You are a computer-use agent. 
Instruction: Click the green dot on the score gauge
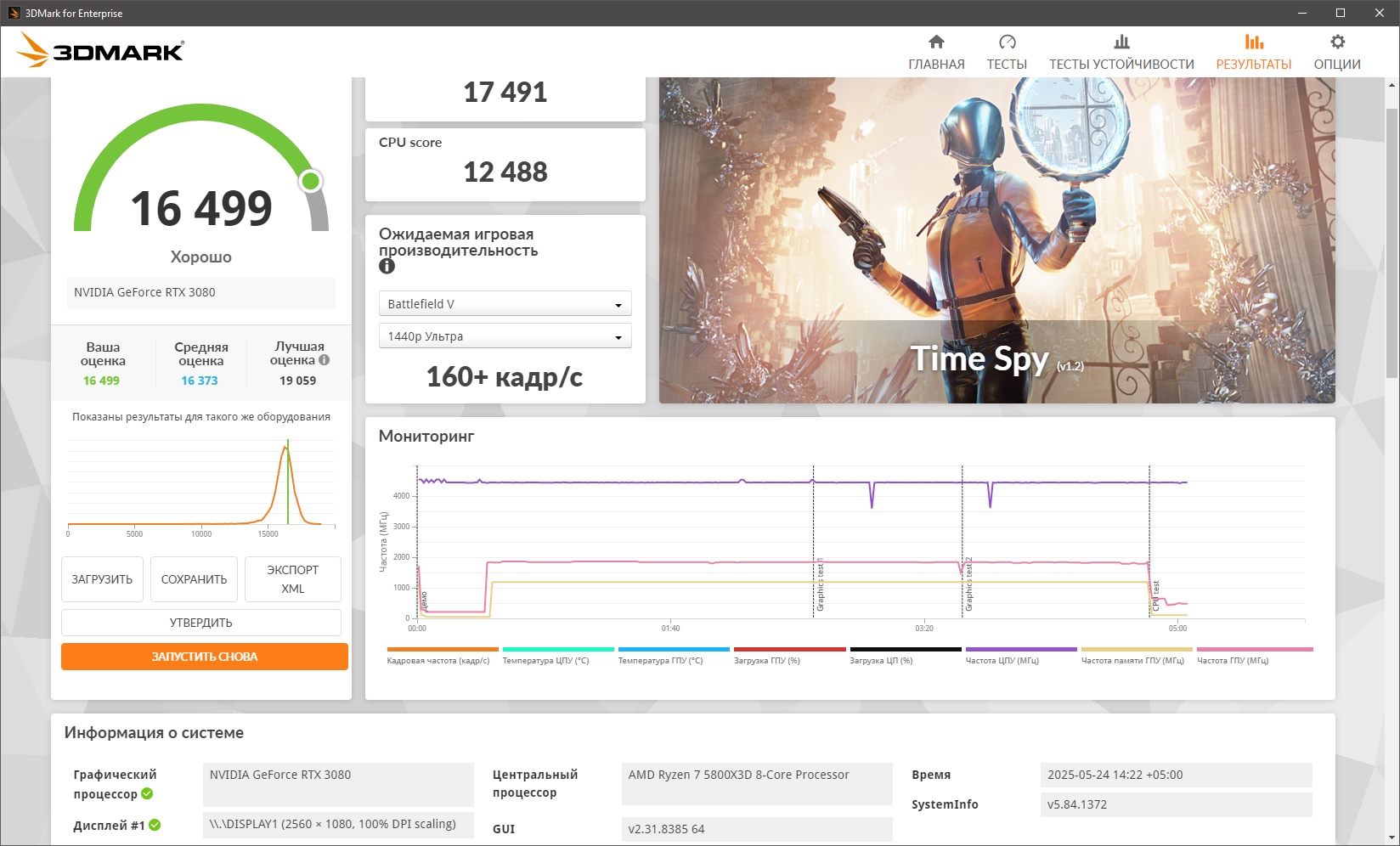[x=311, y=180]
